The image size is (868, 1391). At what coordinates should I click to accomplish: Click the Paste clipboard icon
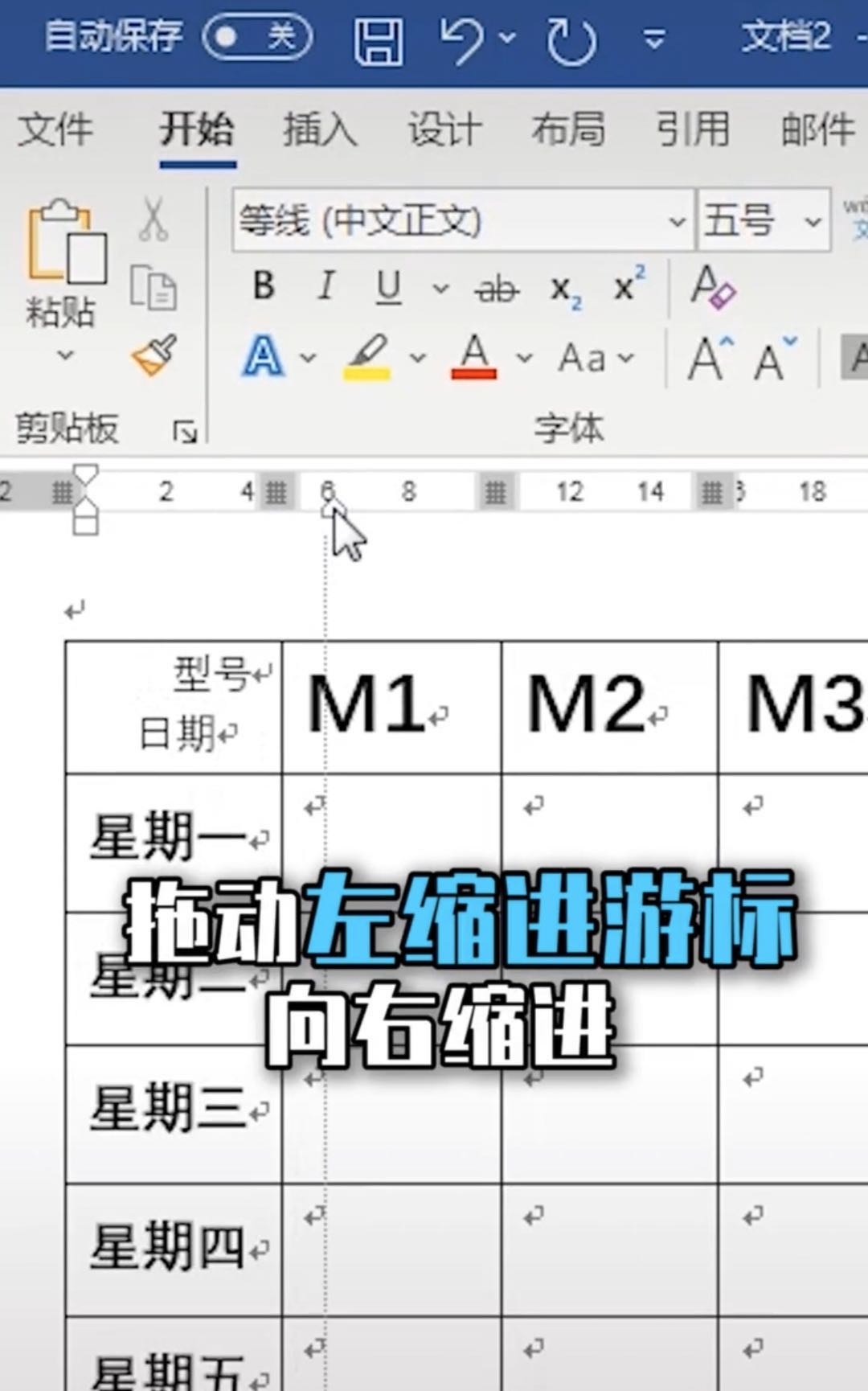[66, 241]
